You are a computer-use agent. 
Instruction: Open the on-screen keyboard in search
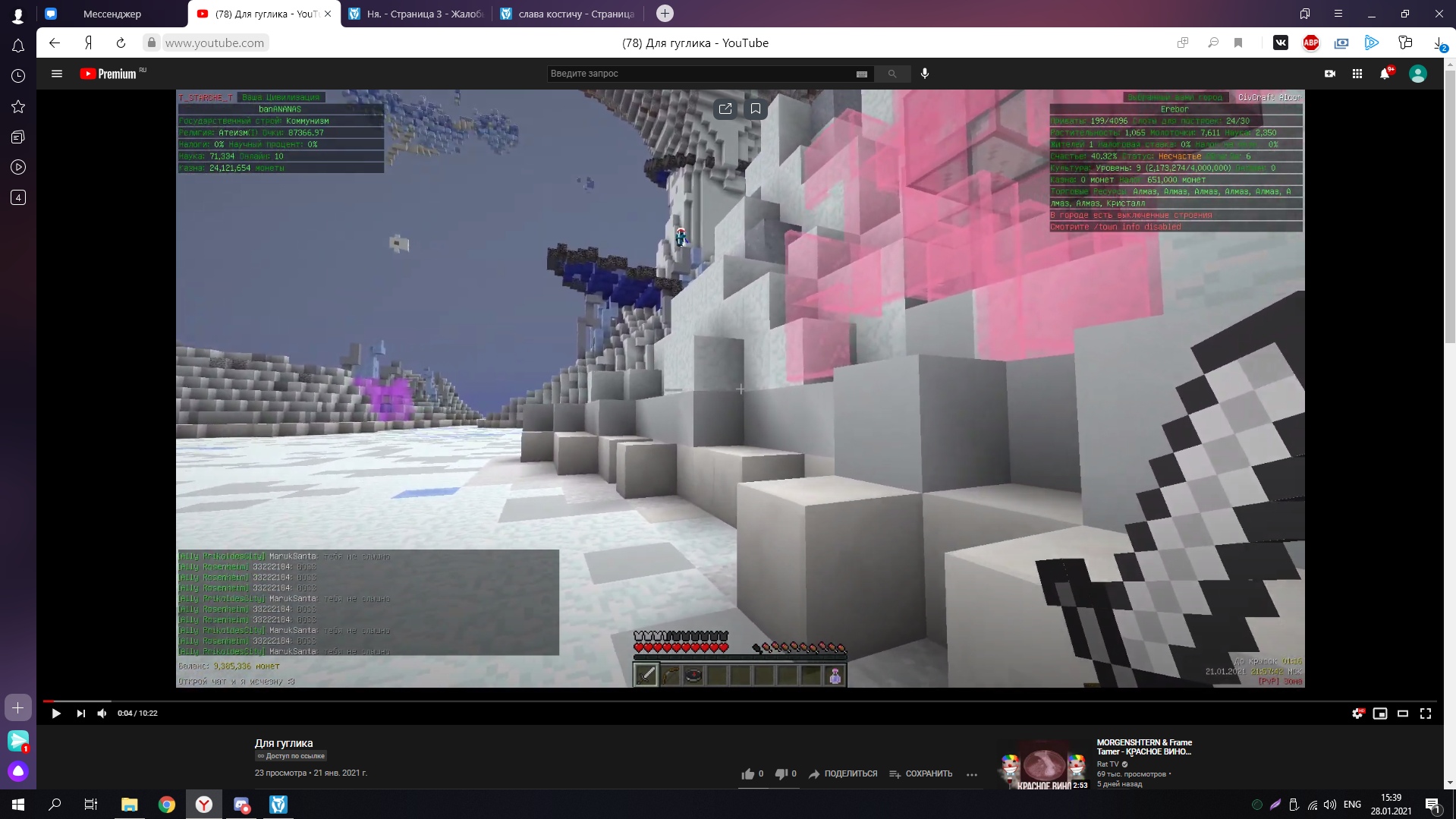(861, 74)
